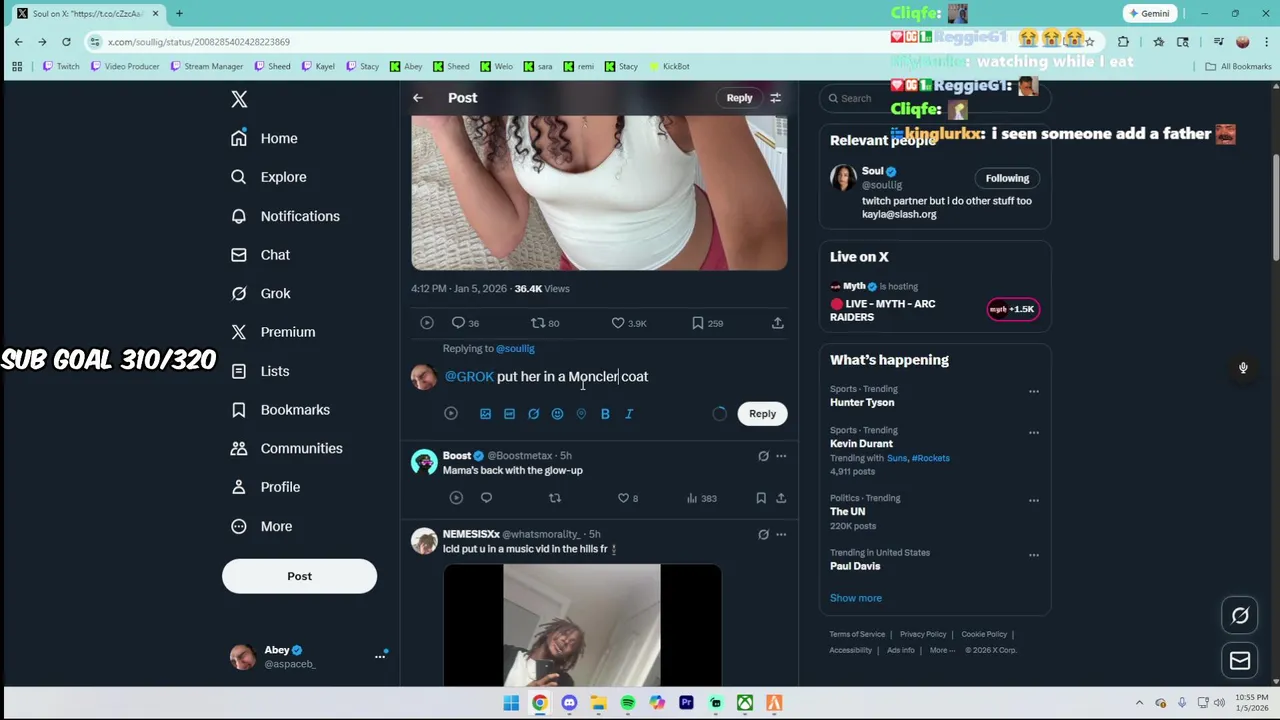This screenshot has width=1280, height=720.
Task: Click the @soullig replying-to link
Action: click(515, 349)
